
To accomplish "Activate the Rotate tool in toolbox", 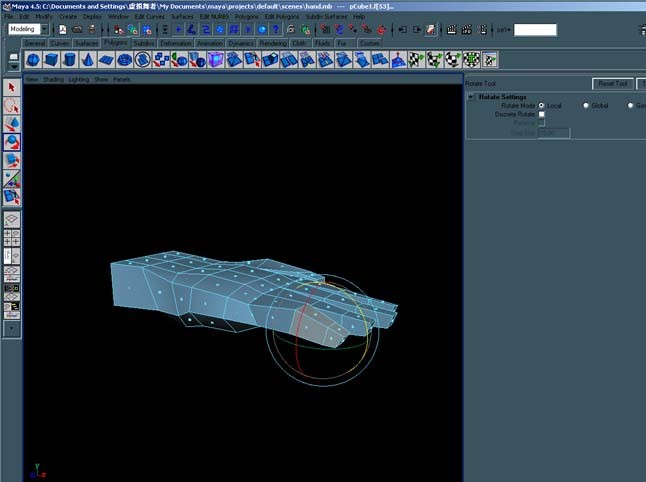I will point(12,142).
